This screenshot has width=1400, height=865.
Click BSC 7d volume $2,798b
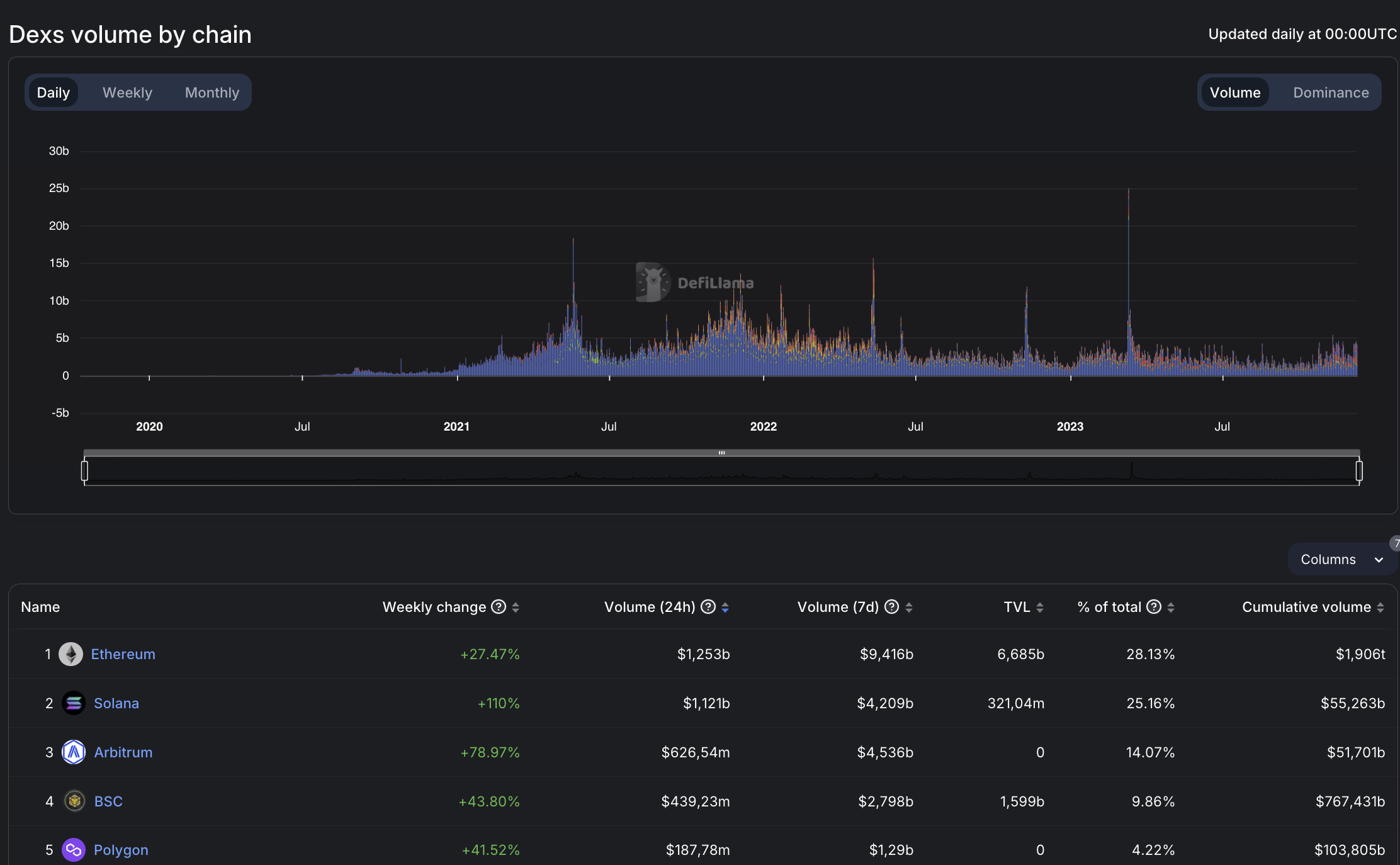(886, 801)
